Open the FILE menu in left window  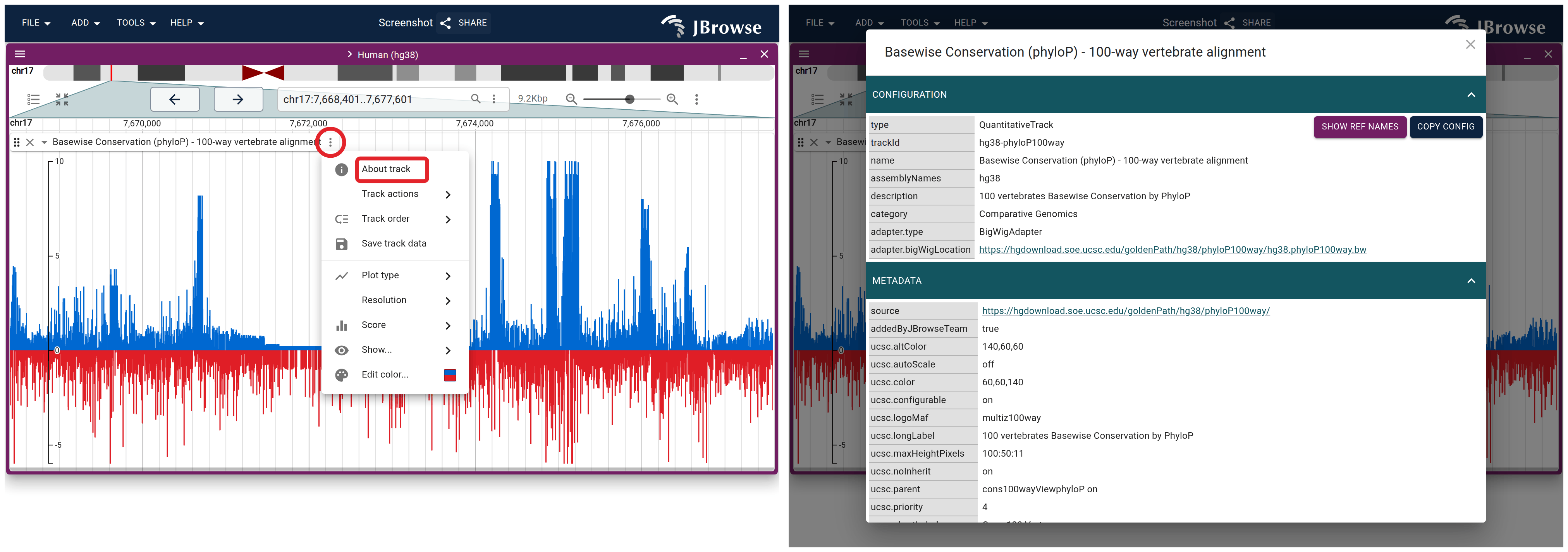point(36,23)
